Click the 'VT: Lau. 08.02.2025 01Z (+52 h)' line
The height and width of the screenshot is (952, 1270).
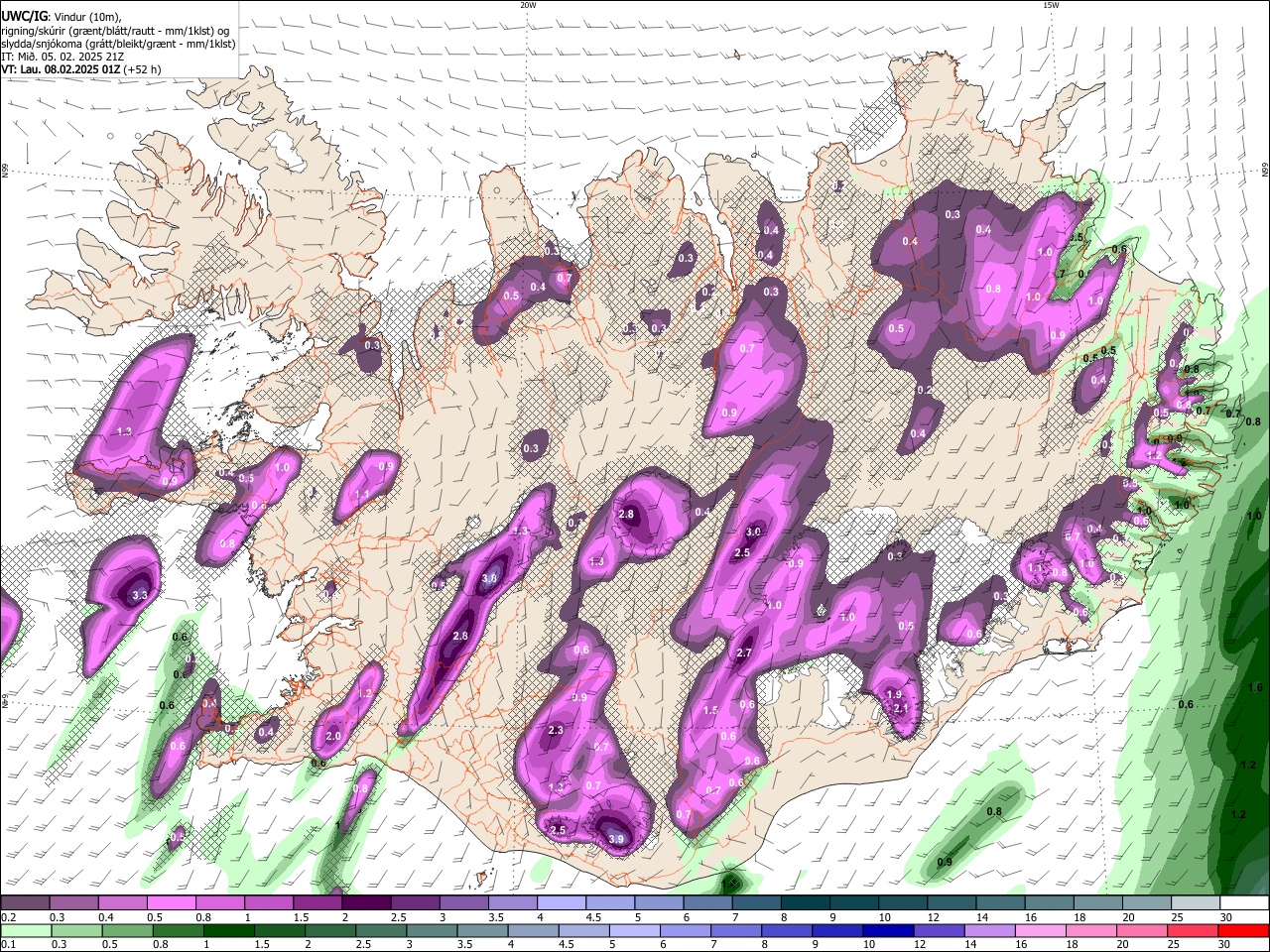[81, 69]
